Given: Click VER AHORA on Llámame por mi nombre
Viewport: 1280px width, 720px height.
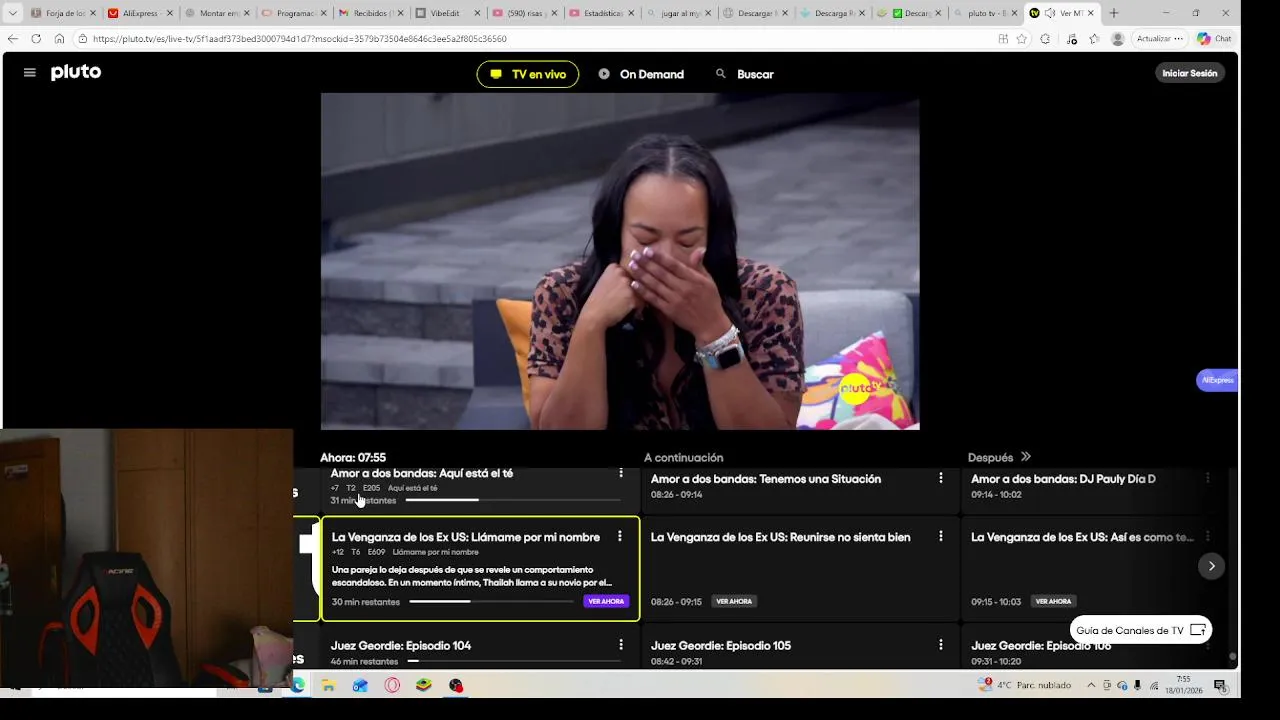Looking at the screenshot, I should [x=606, y=601].
